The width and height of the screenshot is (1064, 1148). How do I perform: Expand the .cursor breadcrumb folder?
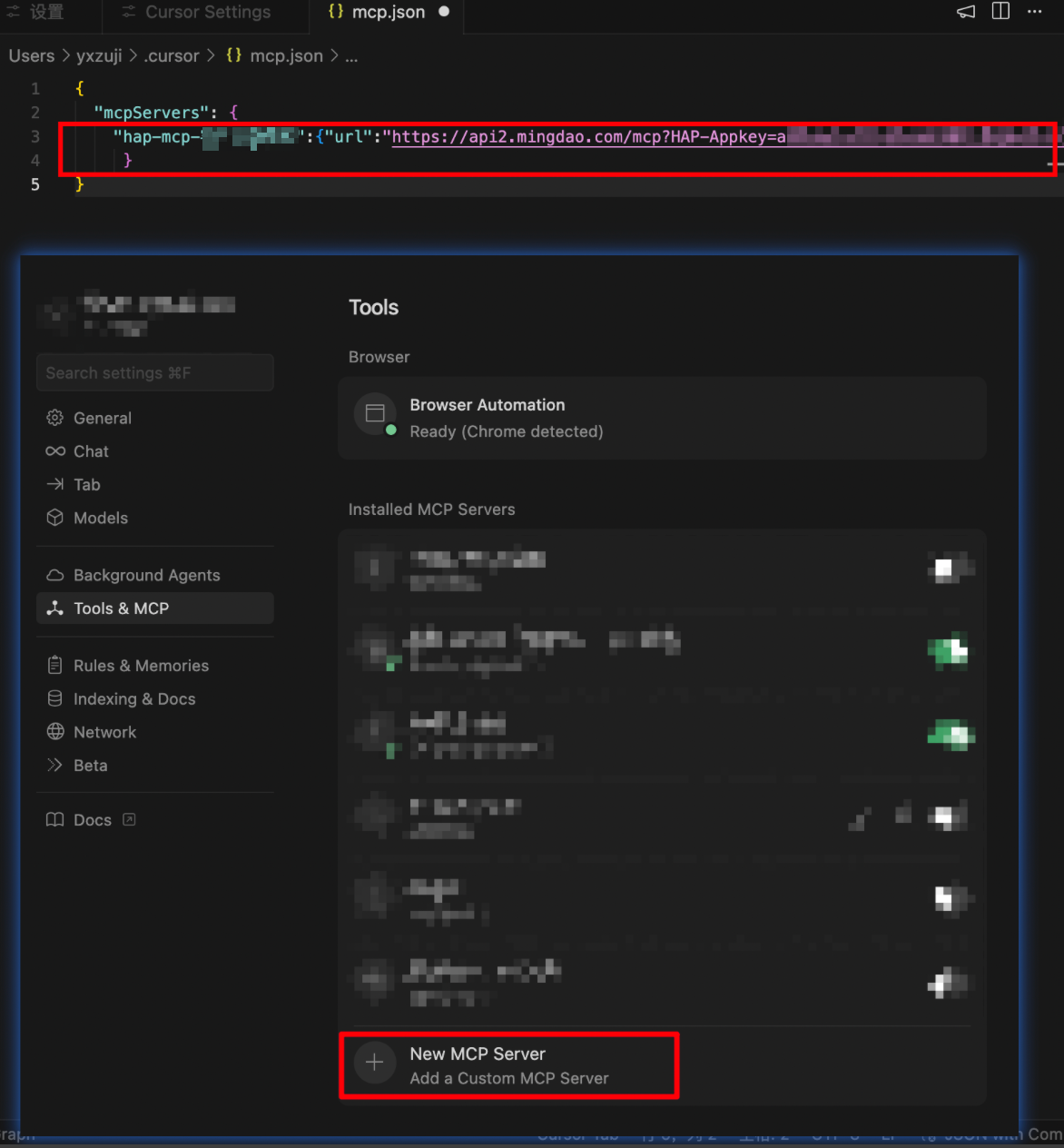pyautogui.click(x=171, y=56)
